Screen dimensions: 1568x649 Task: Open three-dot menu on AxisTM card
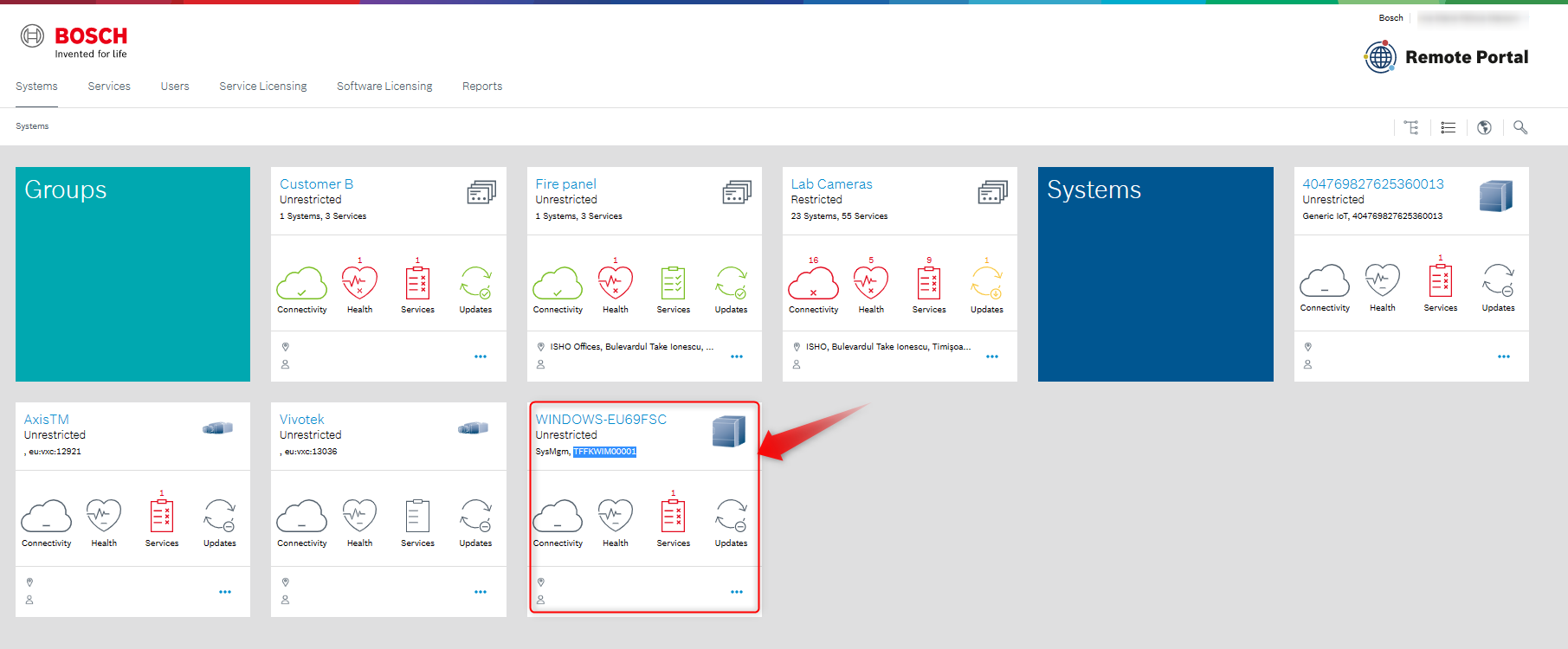(225, 592)
